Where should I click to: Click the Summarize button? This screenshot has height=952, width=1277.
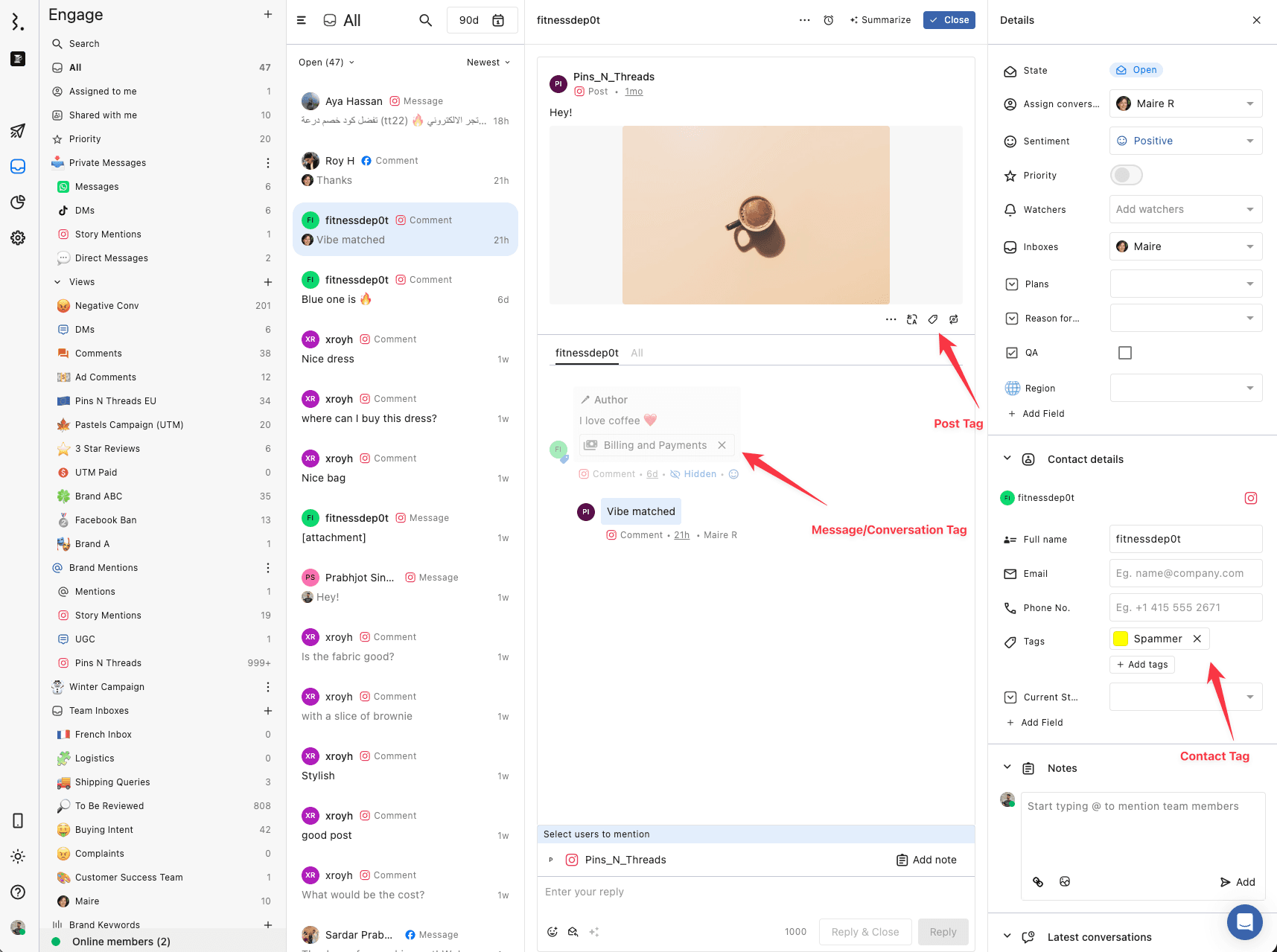(x=880, y=20)
